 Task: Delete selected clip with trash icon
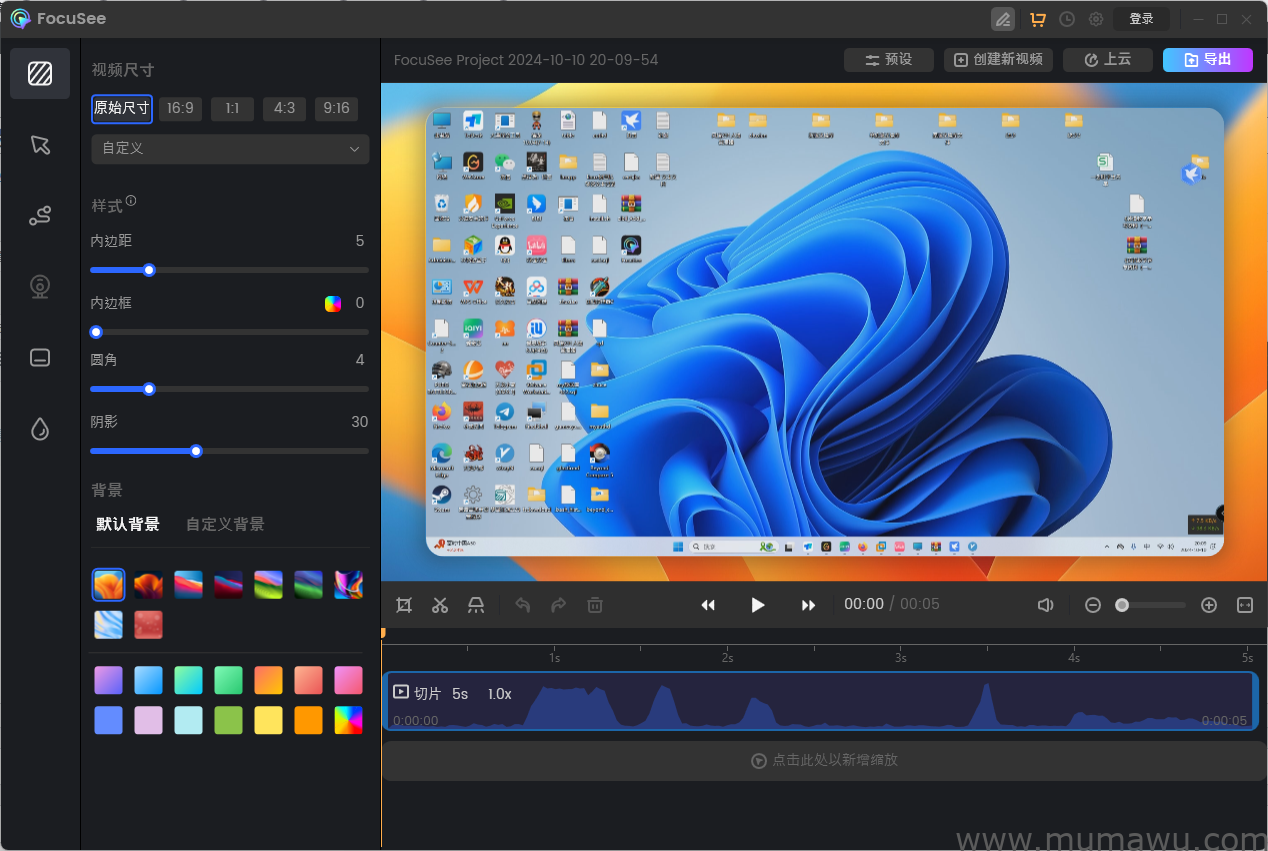[x=595, y=605]
